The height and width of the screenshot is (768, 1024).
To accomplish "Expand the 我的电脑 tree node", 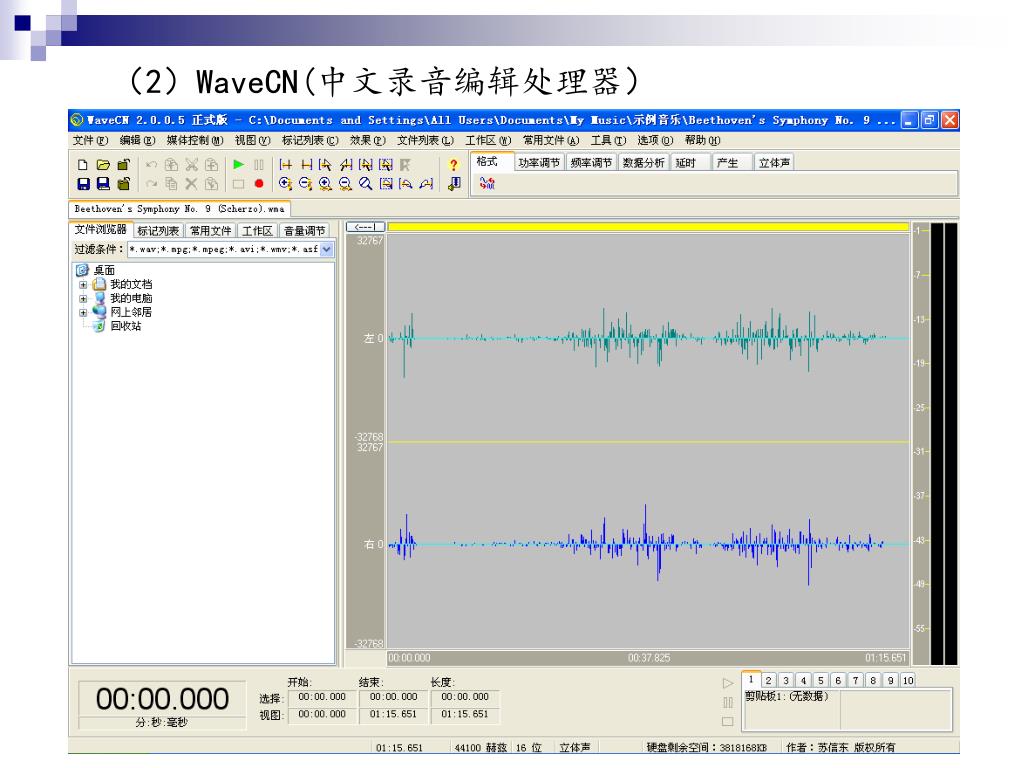I will (83, 298).
